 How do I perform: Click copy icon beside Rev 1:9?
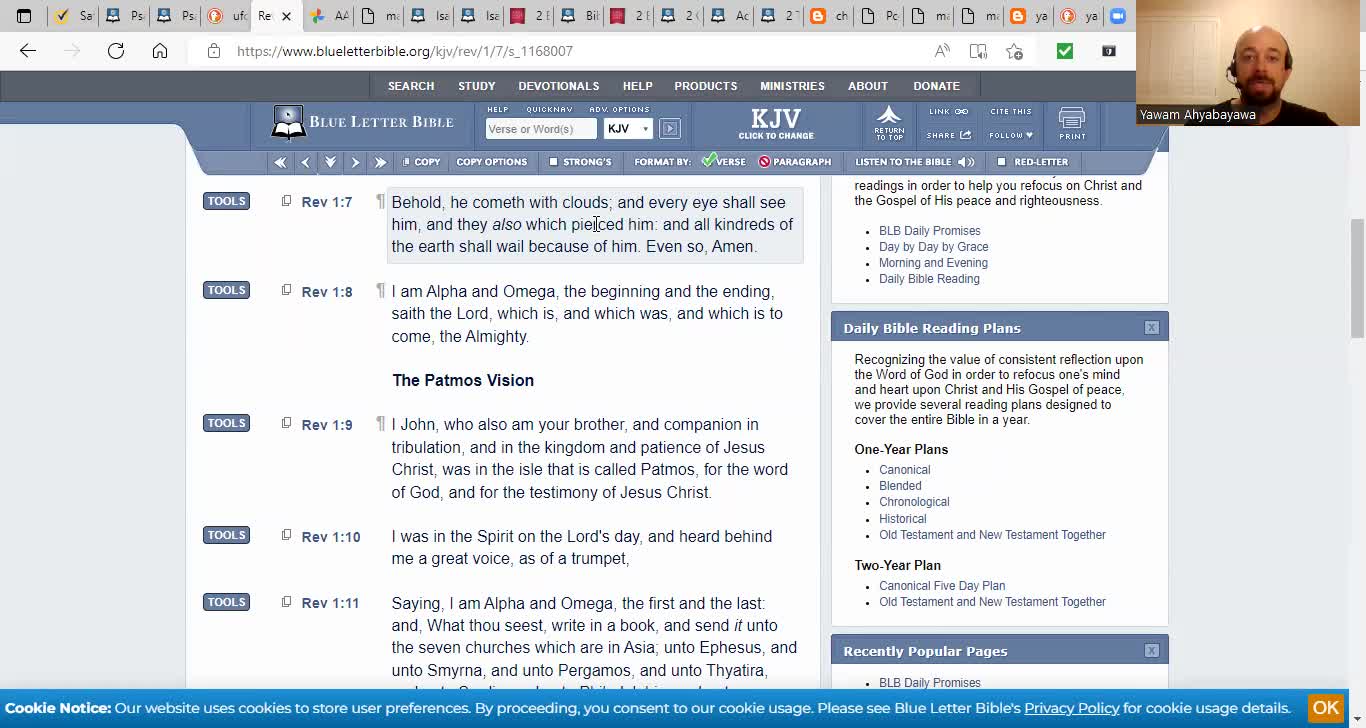coord(286,423)
